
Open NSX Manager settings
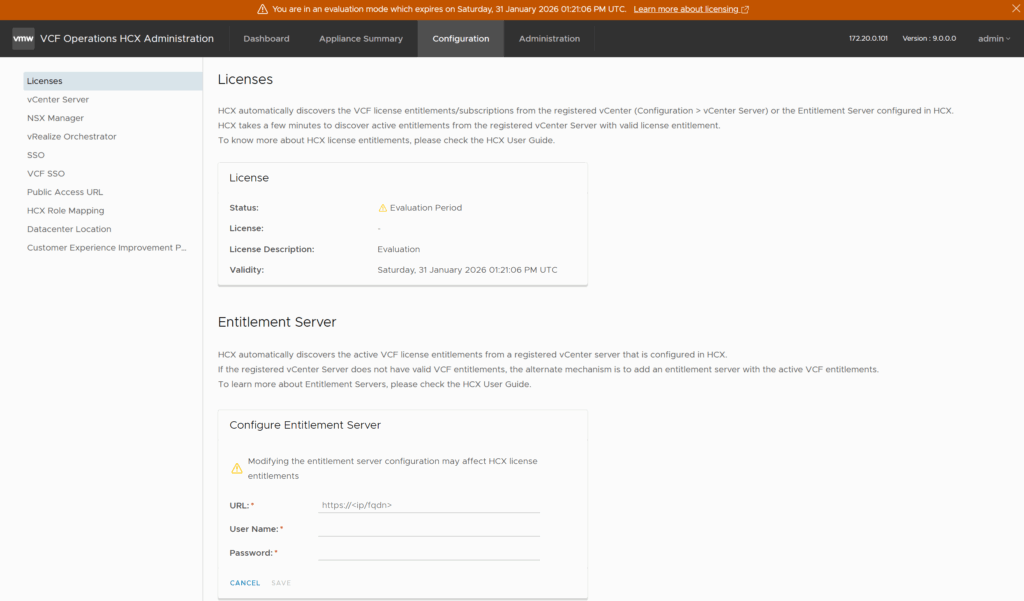pos(55,118)
